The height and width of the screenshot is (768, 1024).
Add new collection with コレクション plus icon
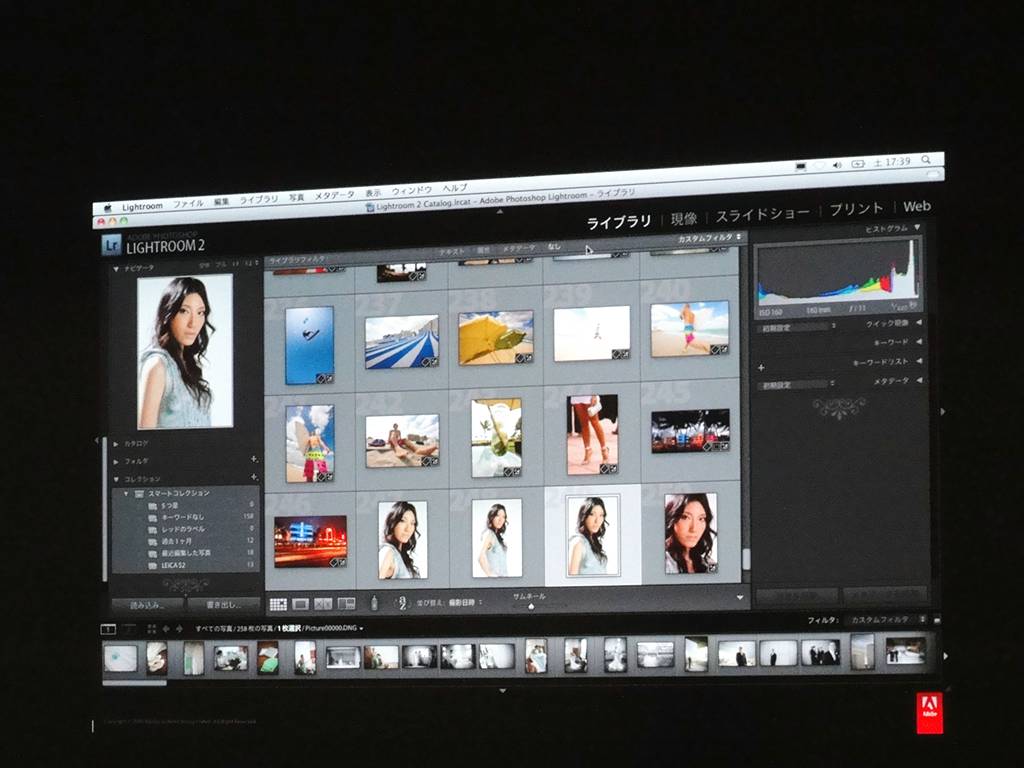tap(254, 477)
